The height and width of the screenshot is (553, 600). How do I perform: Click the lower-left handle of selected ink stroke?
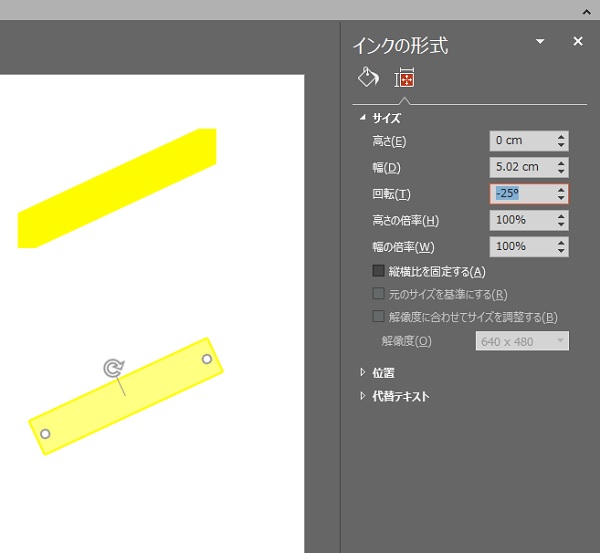pyautogui.click(x=45, y=434)
